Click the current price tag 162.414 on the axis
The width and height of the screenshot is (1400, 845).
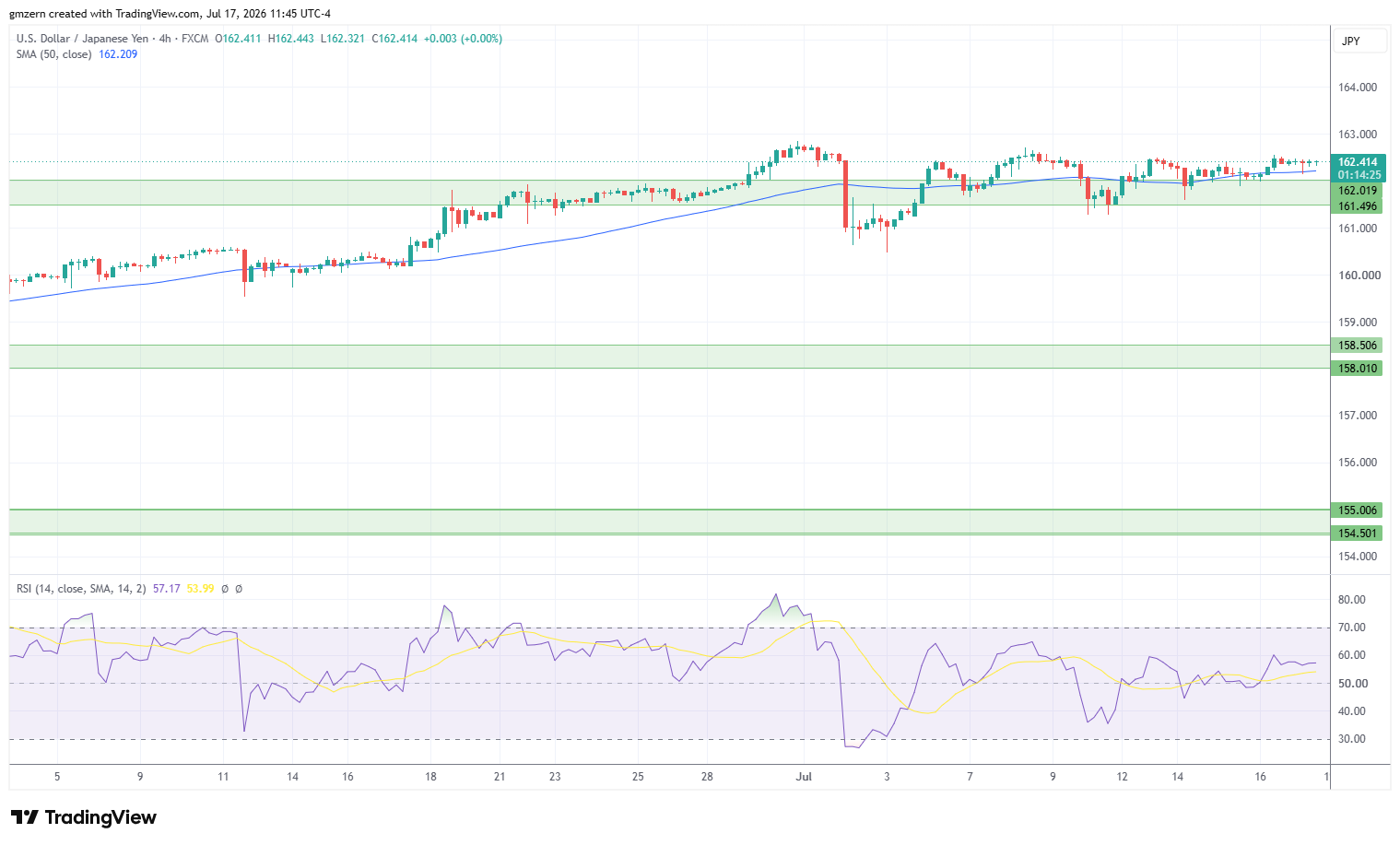pyautogui.click(x=1358, y=162)
